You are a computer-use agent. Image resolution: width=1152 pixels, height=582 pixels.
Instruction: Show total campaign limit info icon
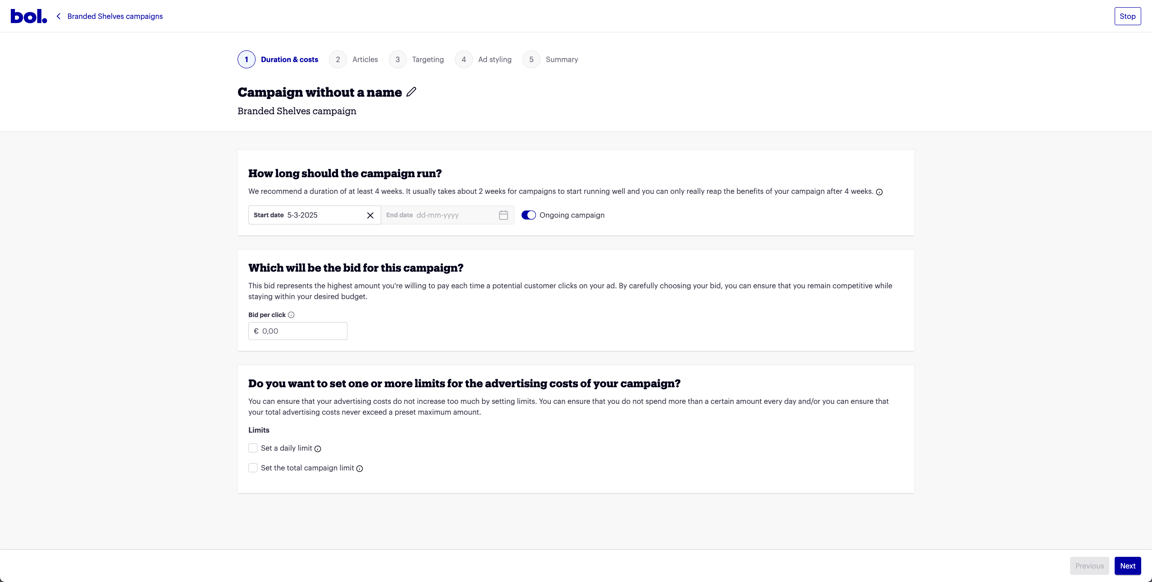coord(360,468)
